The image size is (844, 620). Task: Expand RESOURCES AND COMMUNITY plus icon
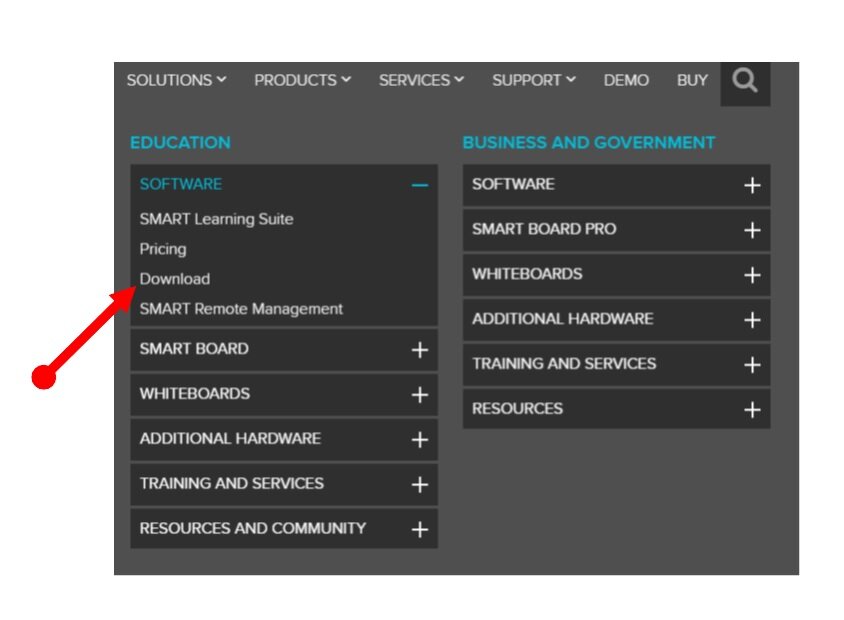420,530
